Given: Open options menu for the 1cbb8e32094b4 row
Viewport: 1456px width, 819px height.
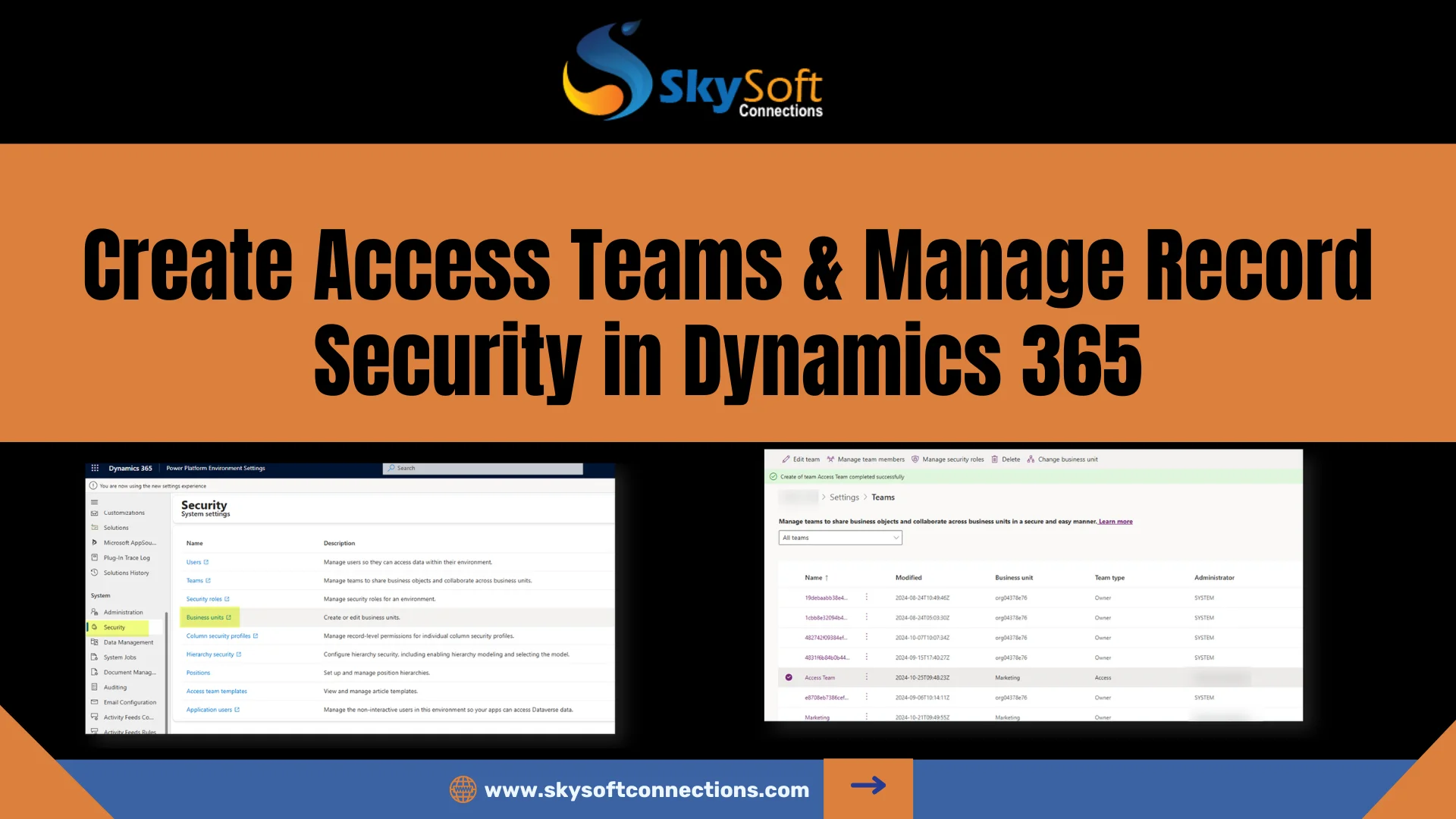Looking at the screenshot, I should pos(867,617).
